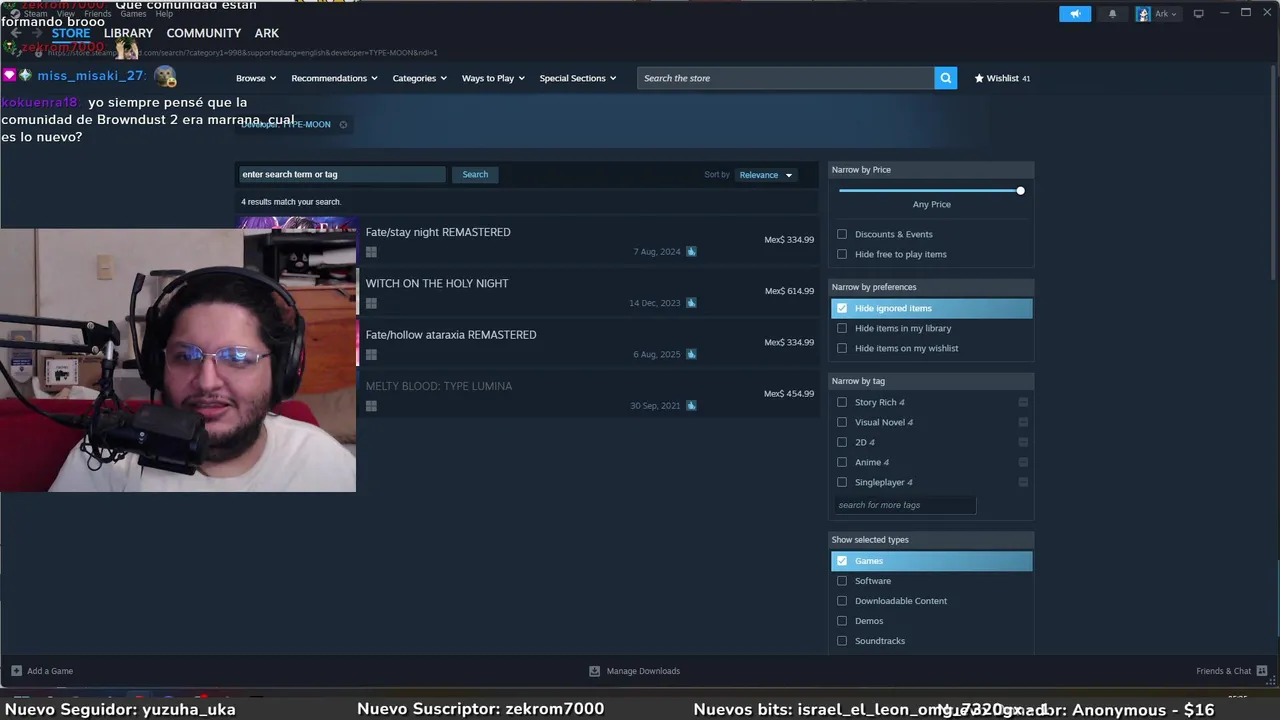The height and width of the screenshot is (720, 1280).
Task: Exclude the Story Rich tag icon
Action: click(1023, 402)
